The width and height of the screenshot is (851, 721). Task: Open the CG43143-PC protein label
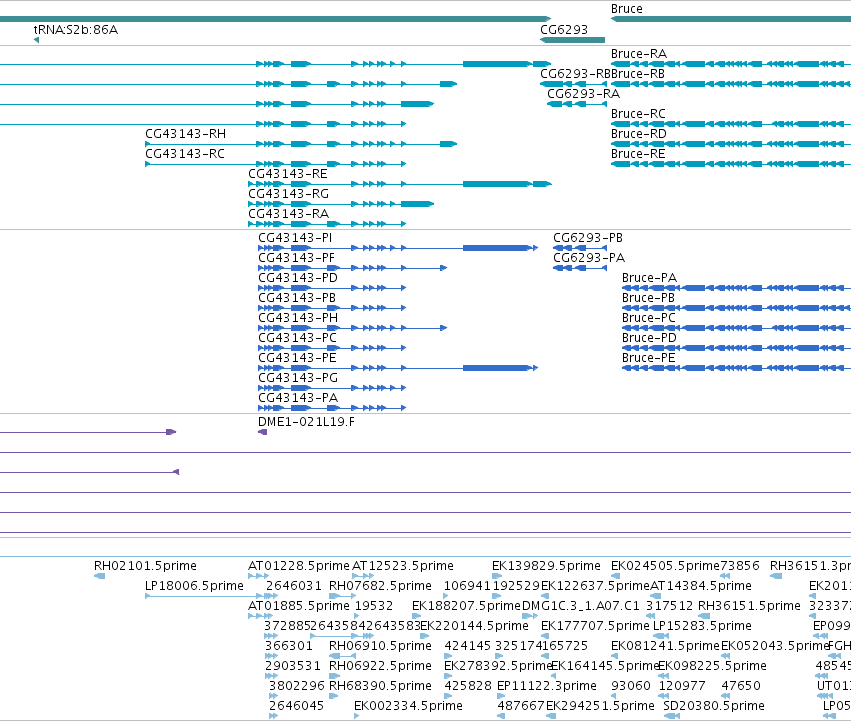(x=297, y=338)
